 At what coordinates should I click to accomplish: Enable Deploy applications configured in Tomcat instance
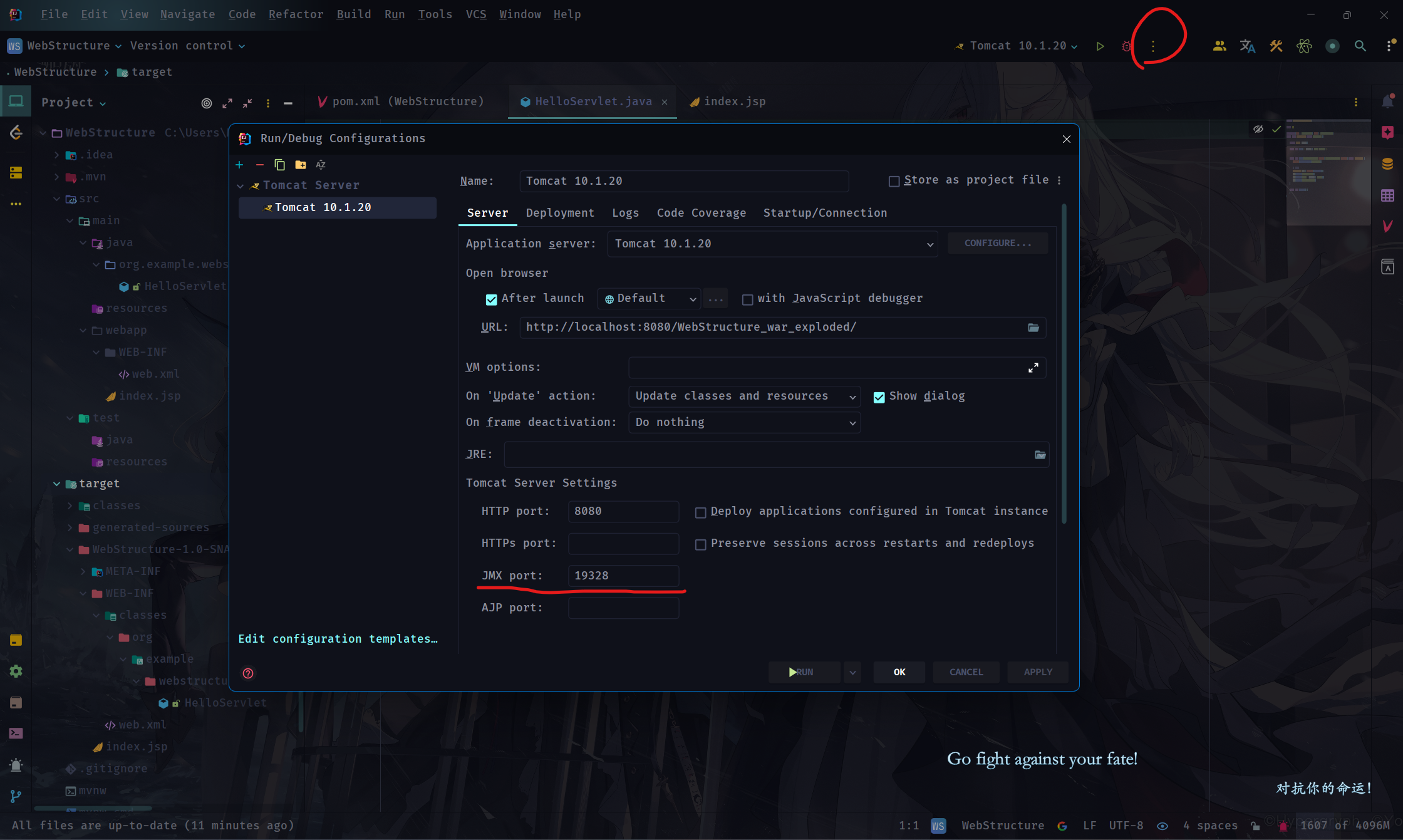click(700, 512)
